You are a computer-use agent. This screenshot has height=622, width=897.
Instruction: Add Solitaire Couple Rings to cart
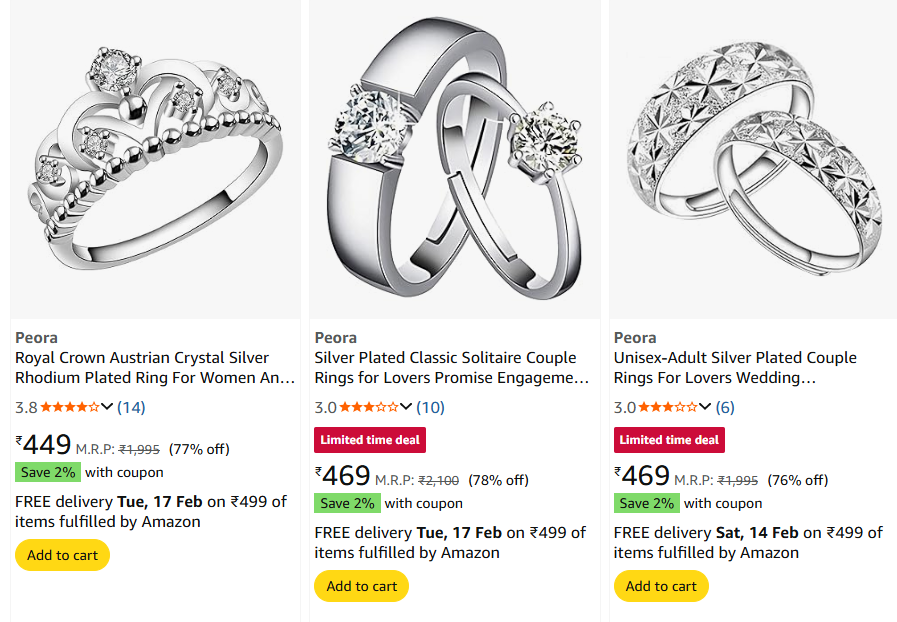coord(361,586)
